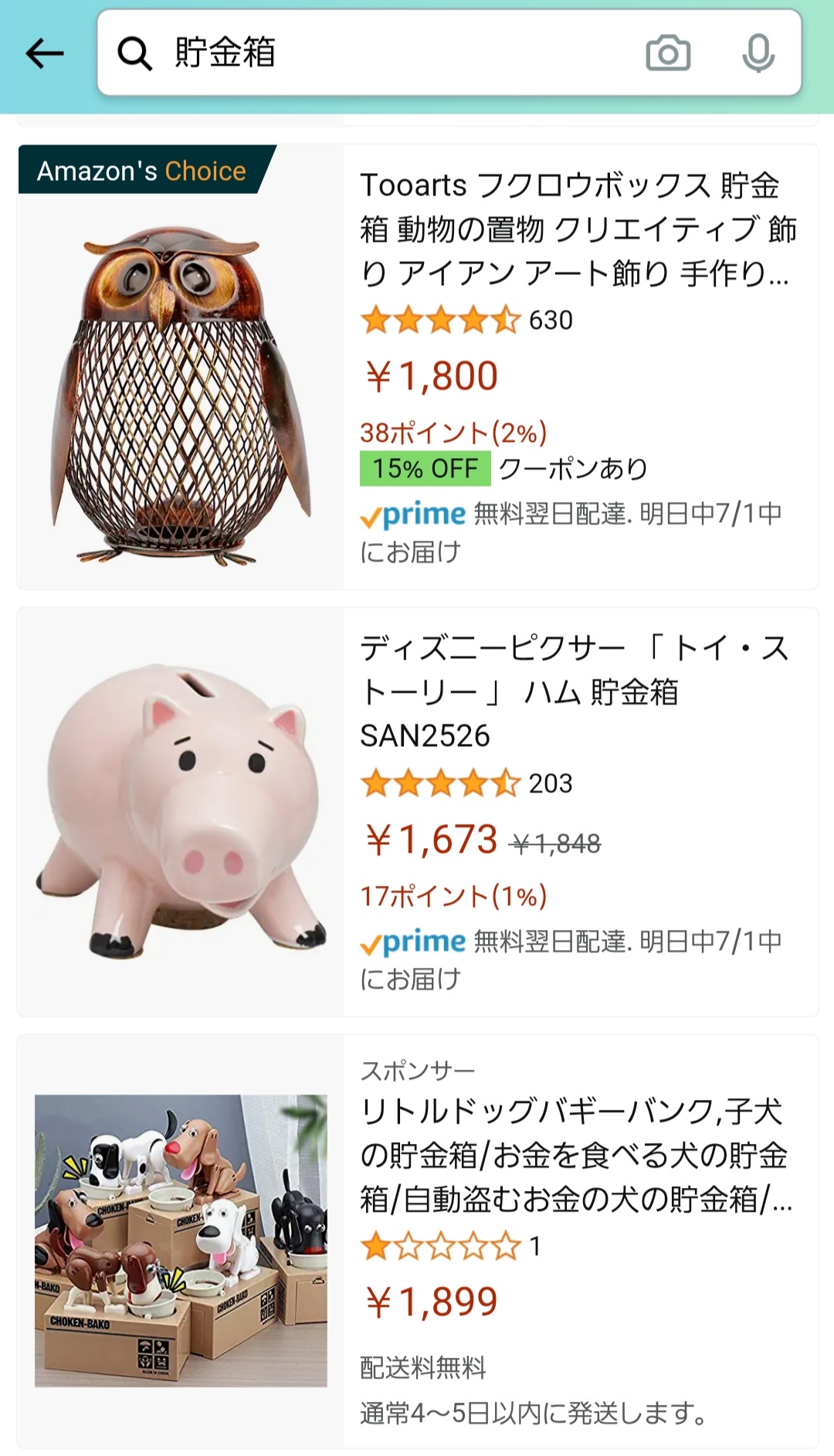Tap the ¥1,800 owl price
Image resolution: width=834 pixels, height=1456 pixels.
431,376
